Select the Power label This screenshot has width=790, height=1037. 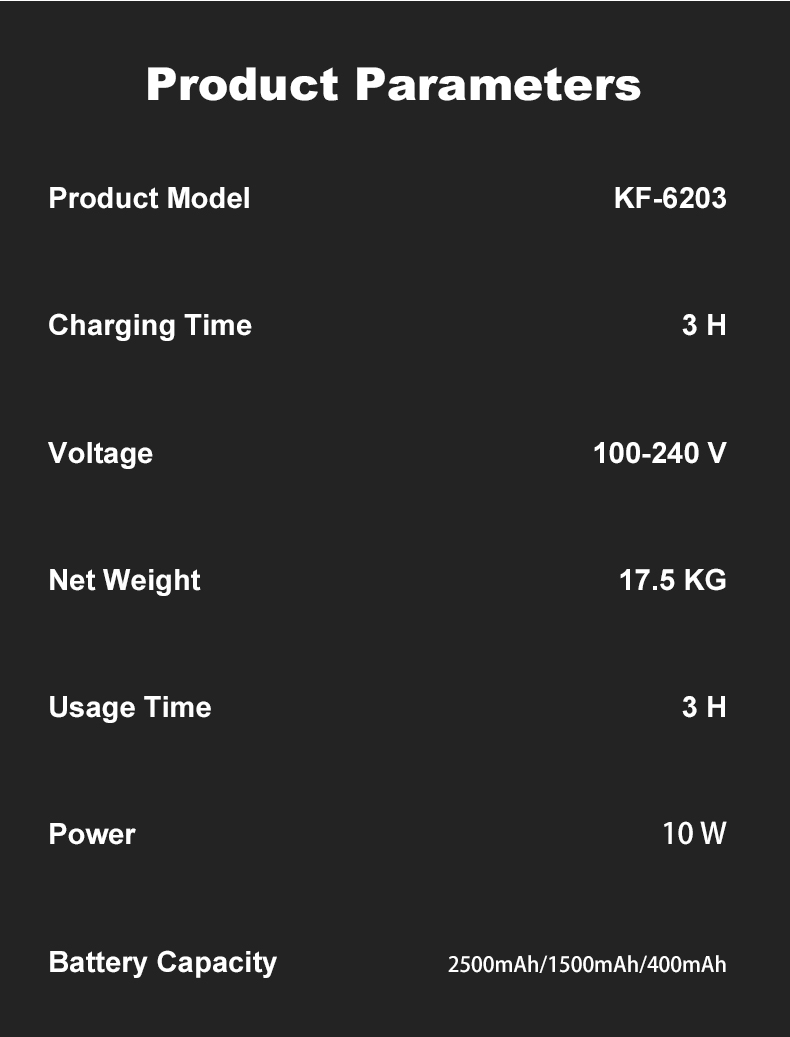pyautogui.click(x=92, y=835)
